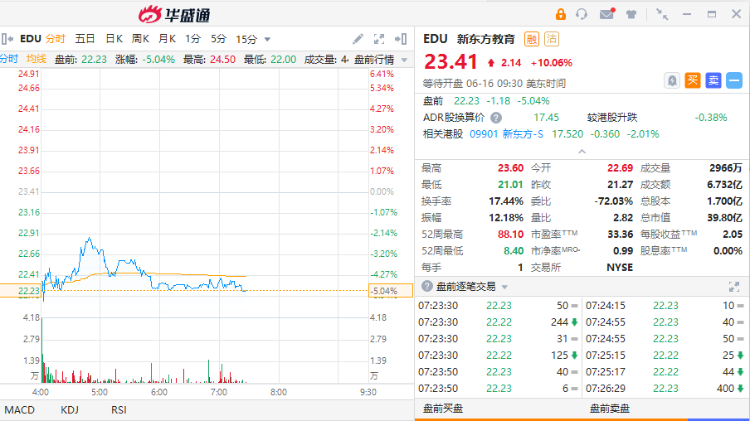The height and width of the screenshot is (421, 750).
Task: Click the 52周最高 value 88.10
Action: (510, 234)
